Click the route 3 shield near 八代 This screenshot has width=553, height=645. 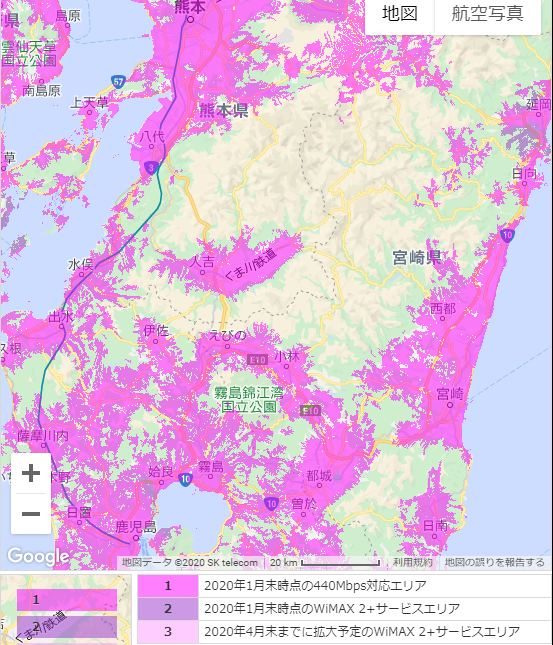click(x=151, y=167)
